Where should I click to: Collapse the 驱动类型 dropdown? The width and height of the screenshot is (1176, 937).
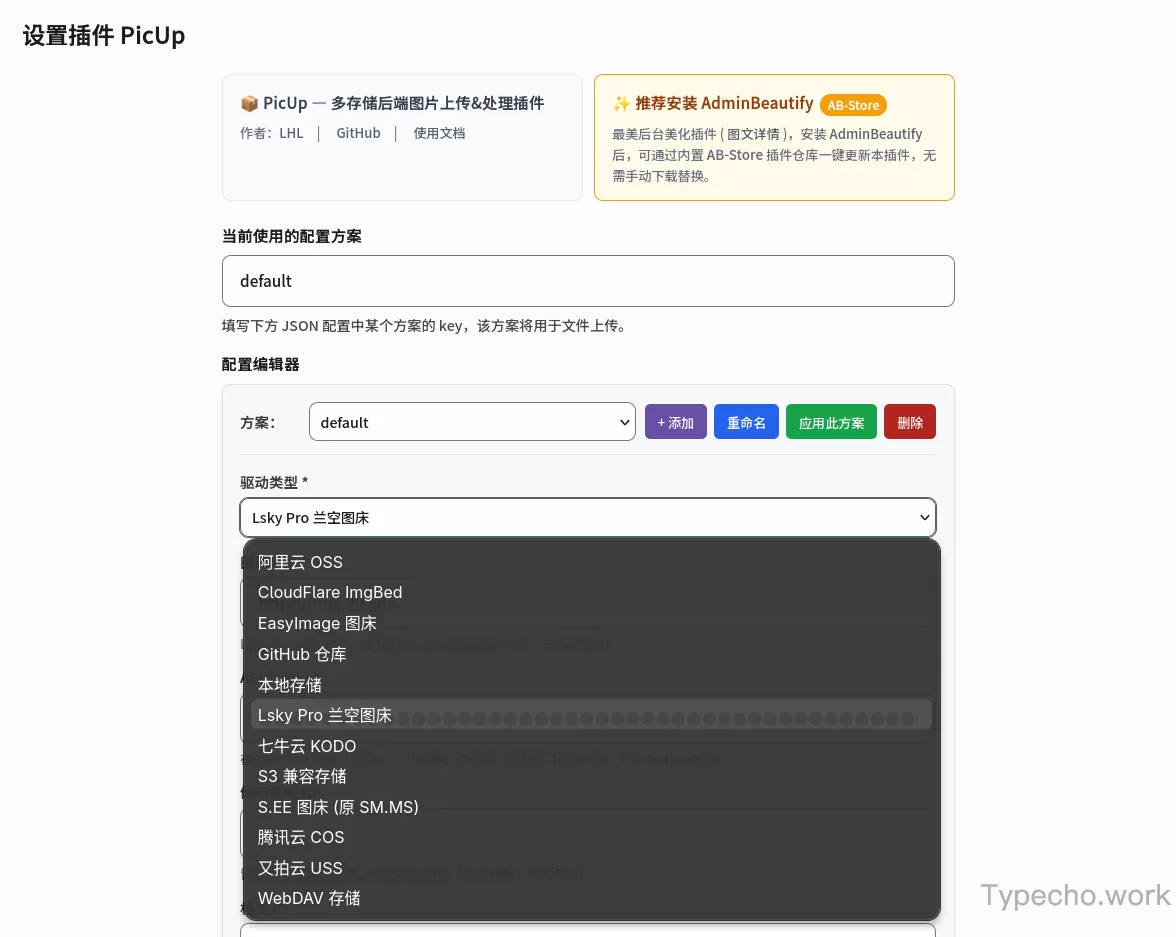point(587,518)
